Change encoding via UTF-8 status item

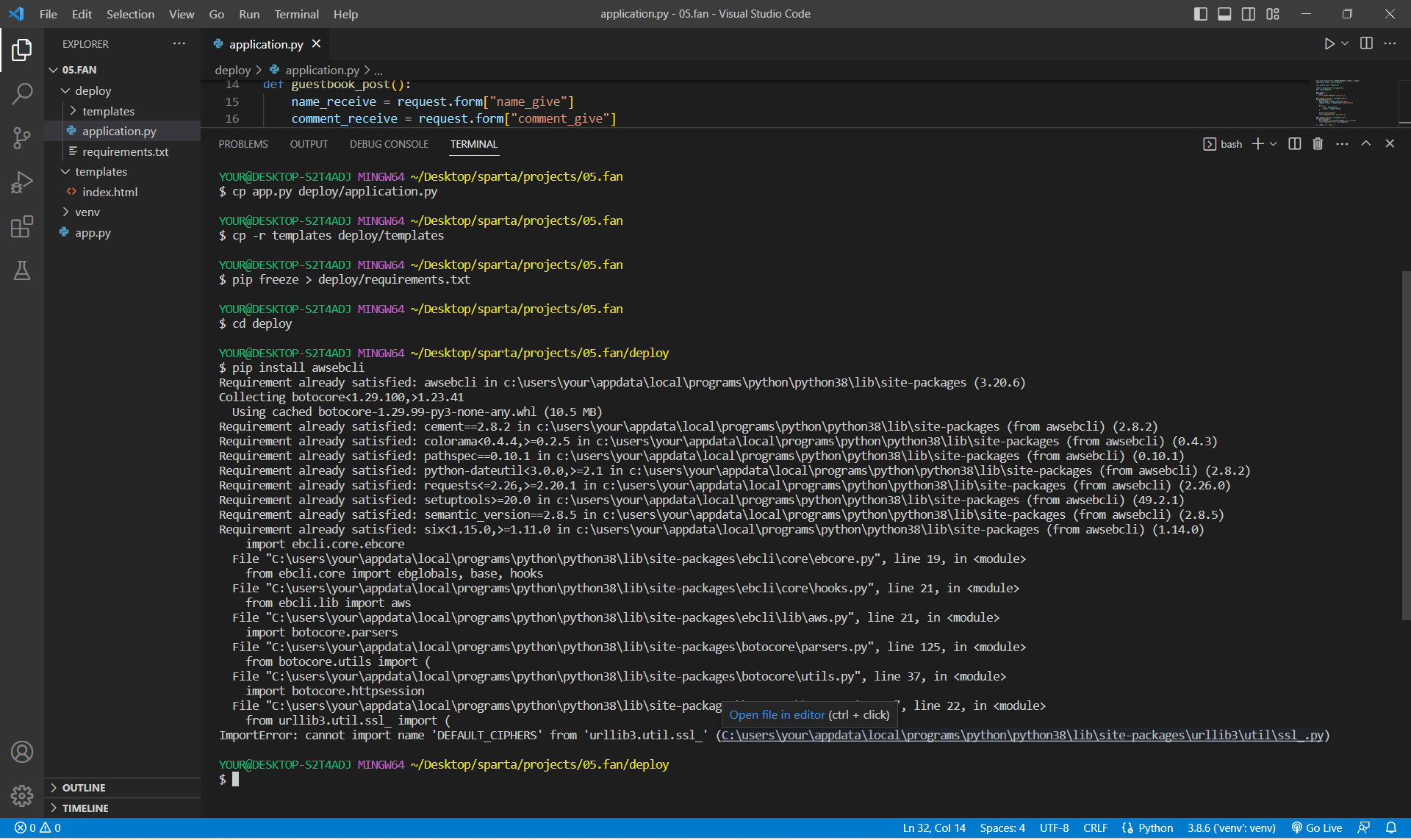[1054, 828]
